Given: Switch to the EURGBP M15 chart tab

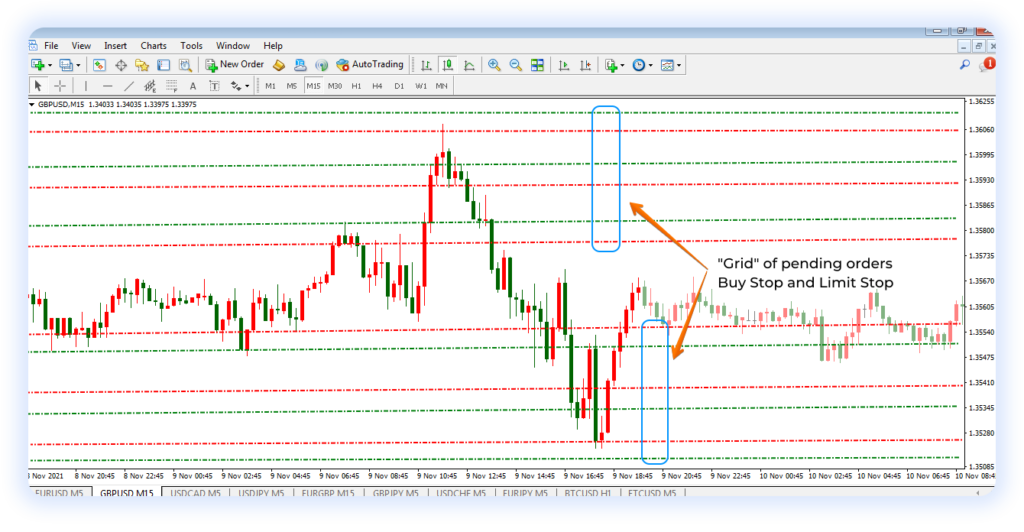Looking at the screenshot, I should pyautogui.click(x=328, y=493).
